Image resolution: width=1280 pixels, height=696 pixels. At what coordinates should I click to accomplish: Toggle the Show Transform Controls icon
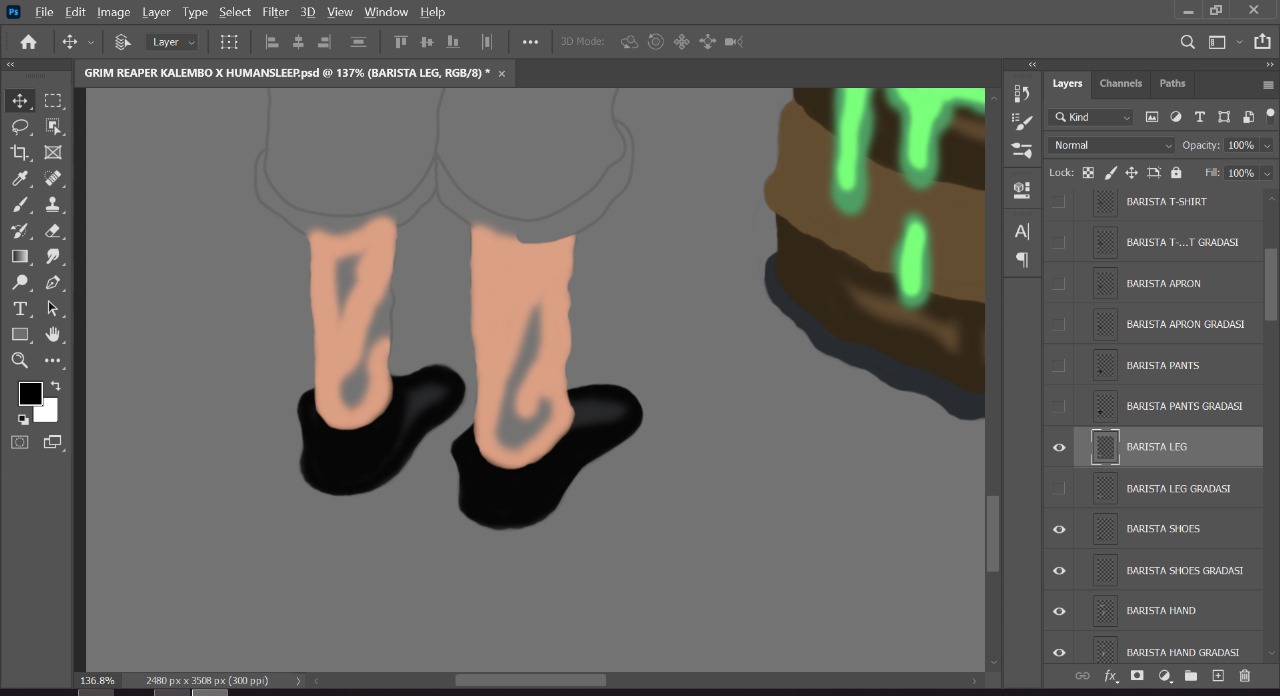(229, 42)
